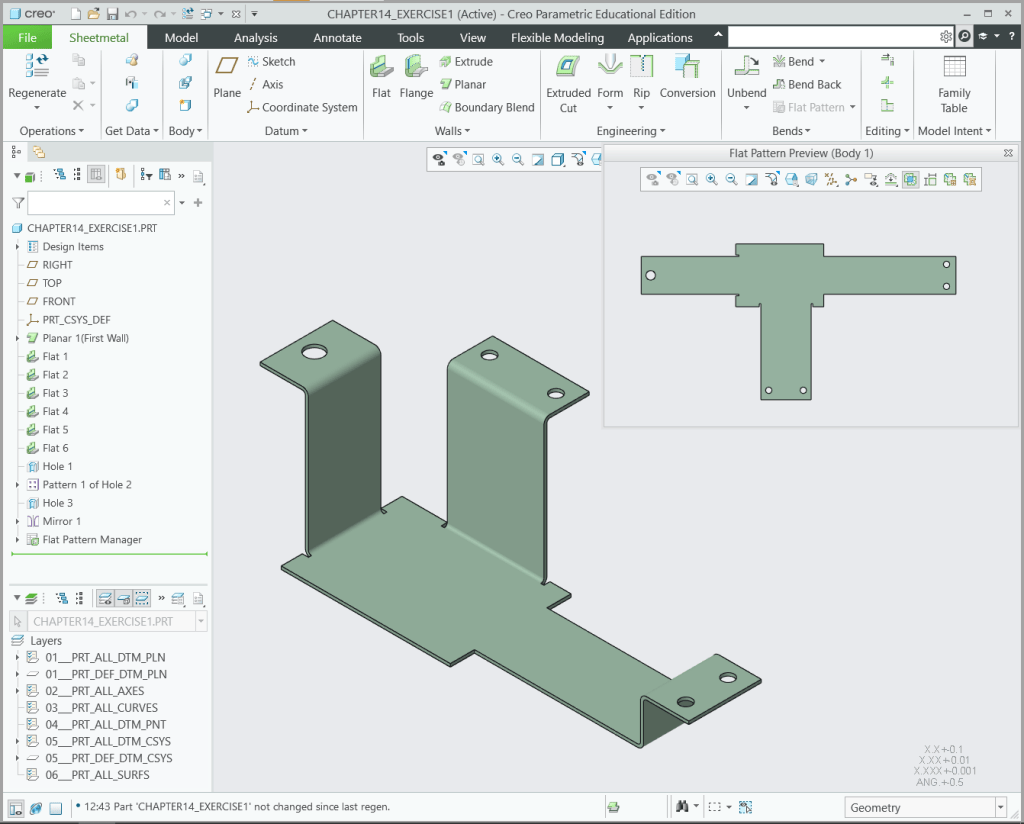This screenshot has width=1024, height=824.
Task: Zoom in inside Flat Pattern Preview toolbar
Action: click(711, 180)
